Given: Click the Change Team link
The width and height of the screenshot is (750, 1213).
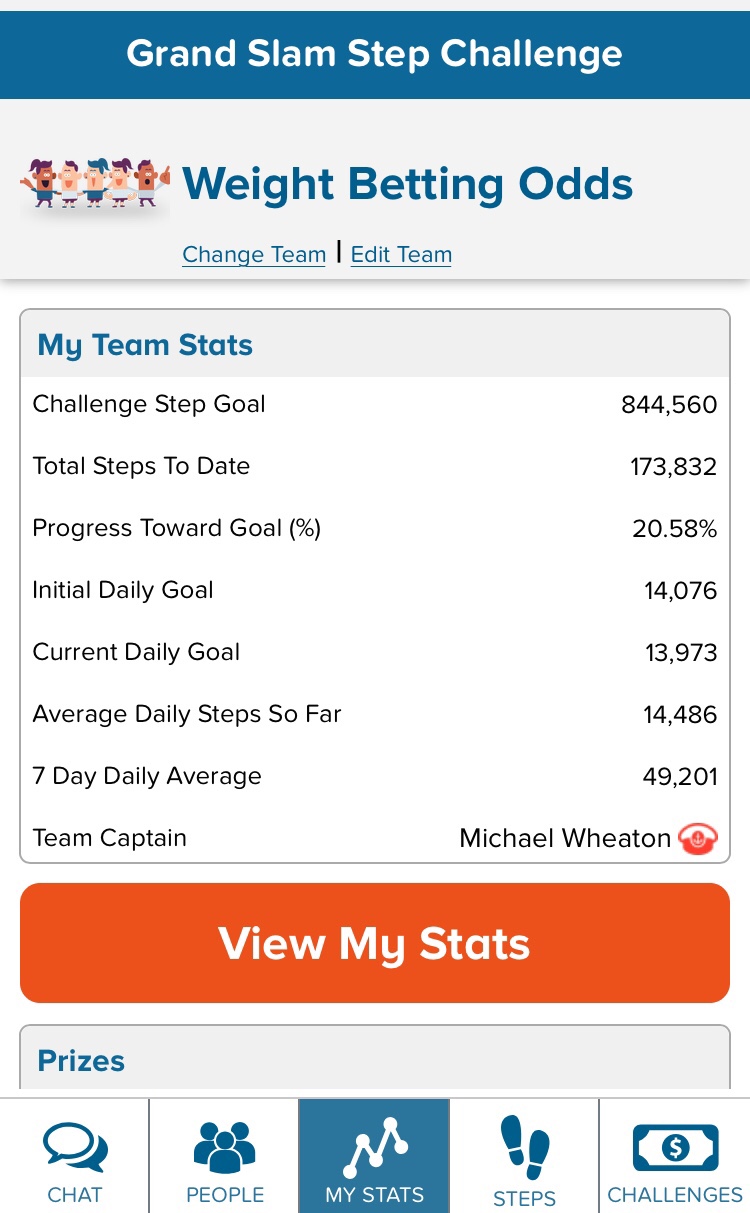Looking at the screenshot, I should pos(254,255).
